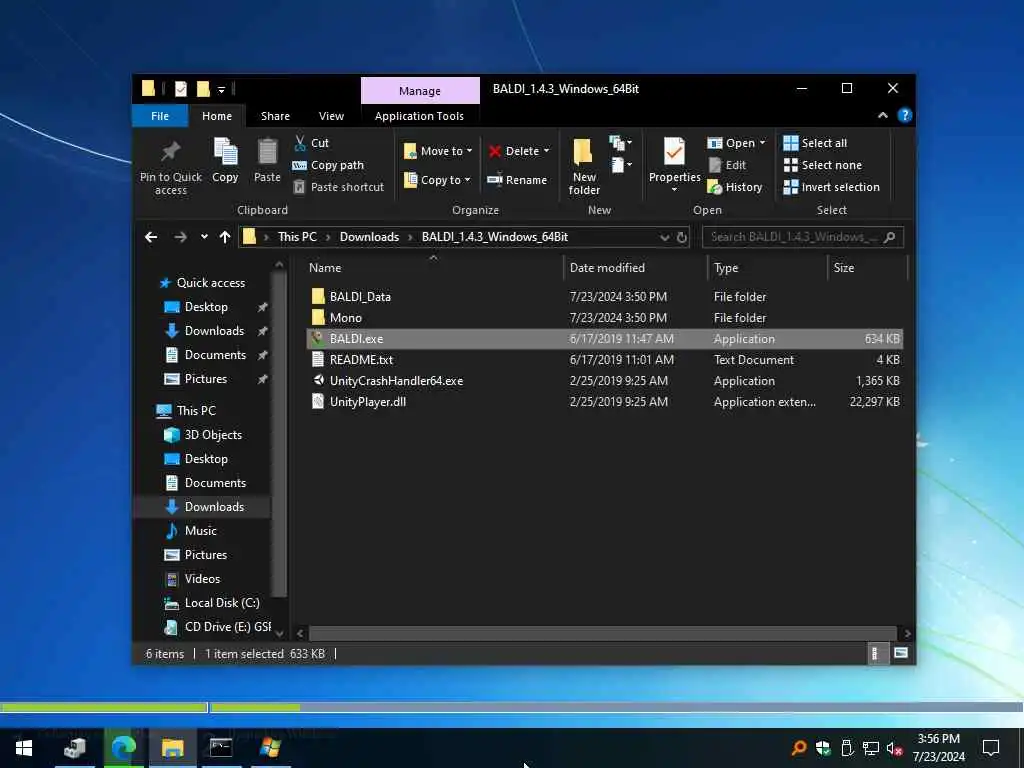The width and height of the screenshot is (1024, 768).
Task: Click the title bar New folder icon
Action: (x=203, y=88)
